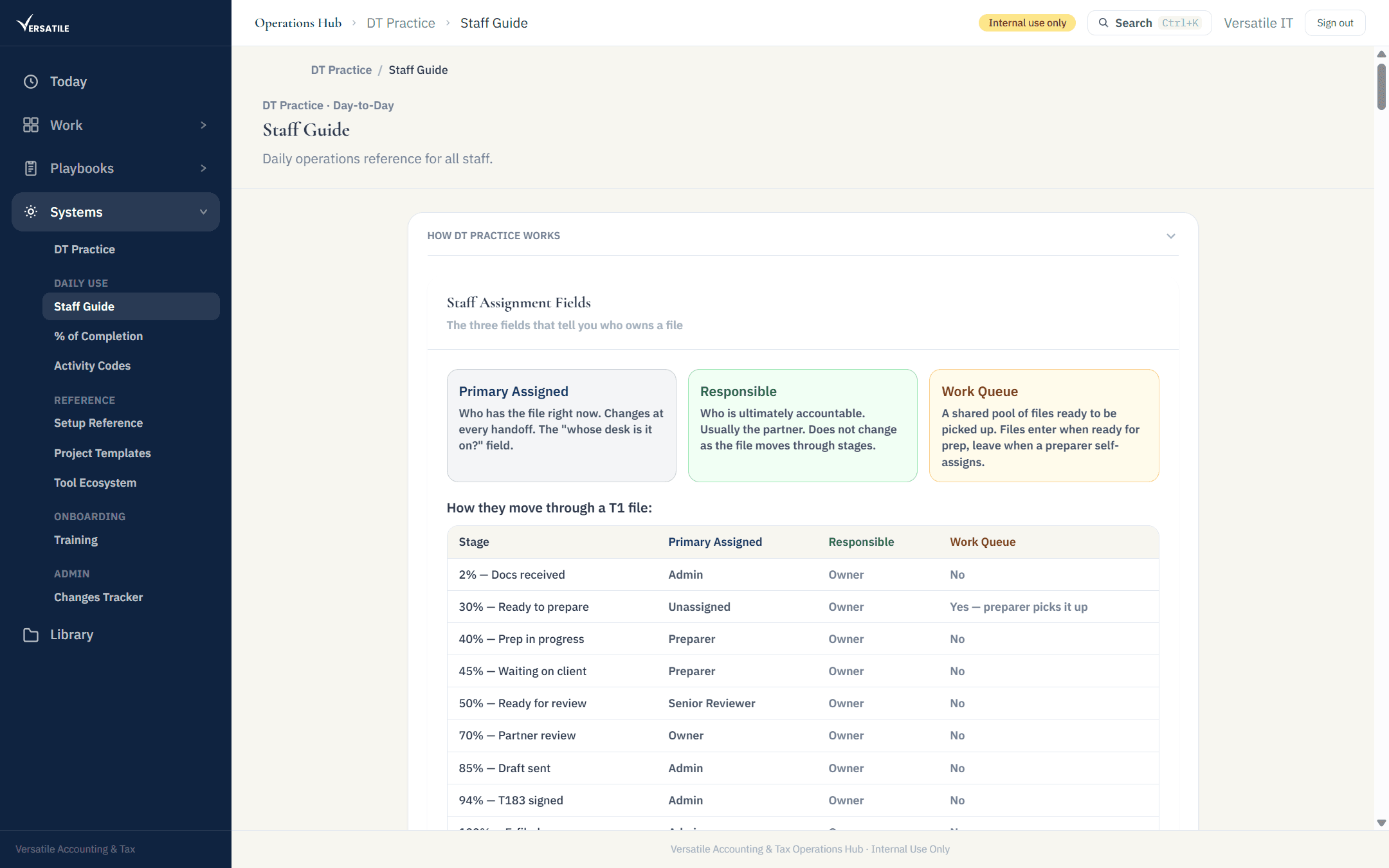Click the gear icon beside Systems
This screenshot has width=1389, height=868.
pyautogui.click(x=31, y=212)
